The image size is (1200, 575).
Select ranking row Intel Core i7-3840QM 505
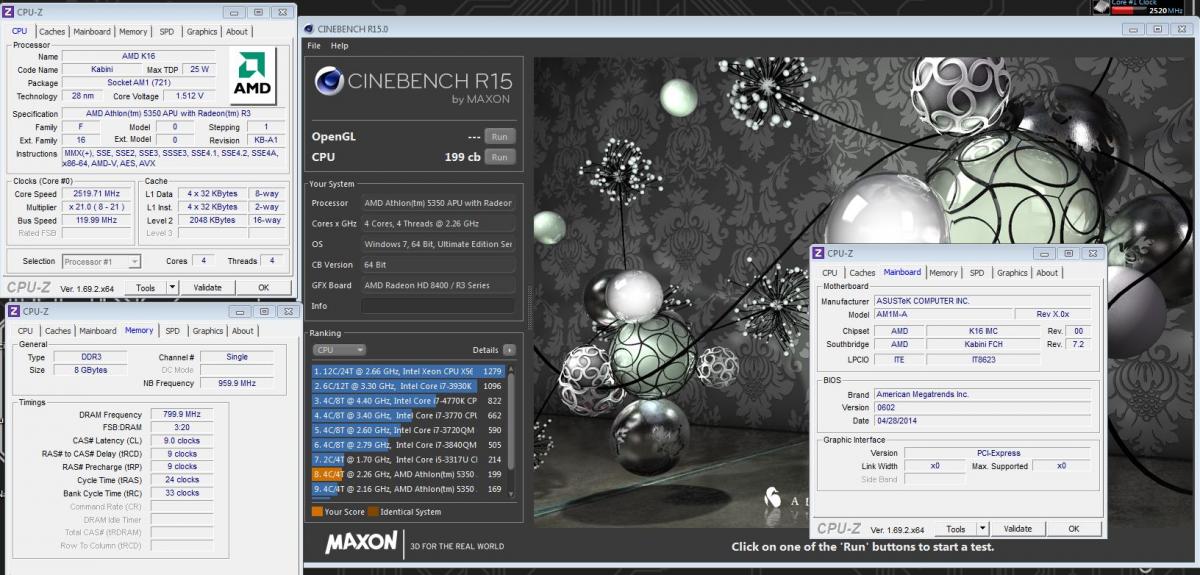pos(409,445)
